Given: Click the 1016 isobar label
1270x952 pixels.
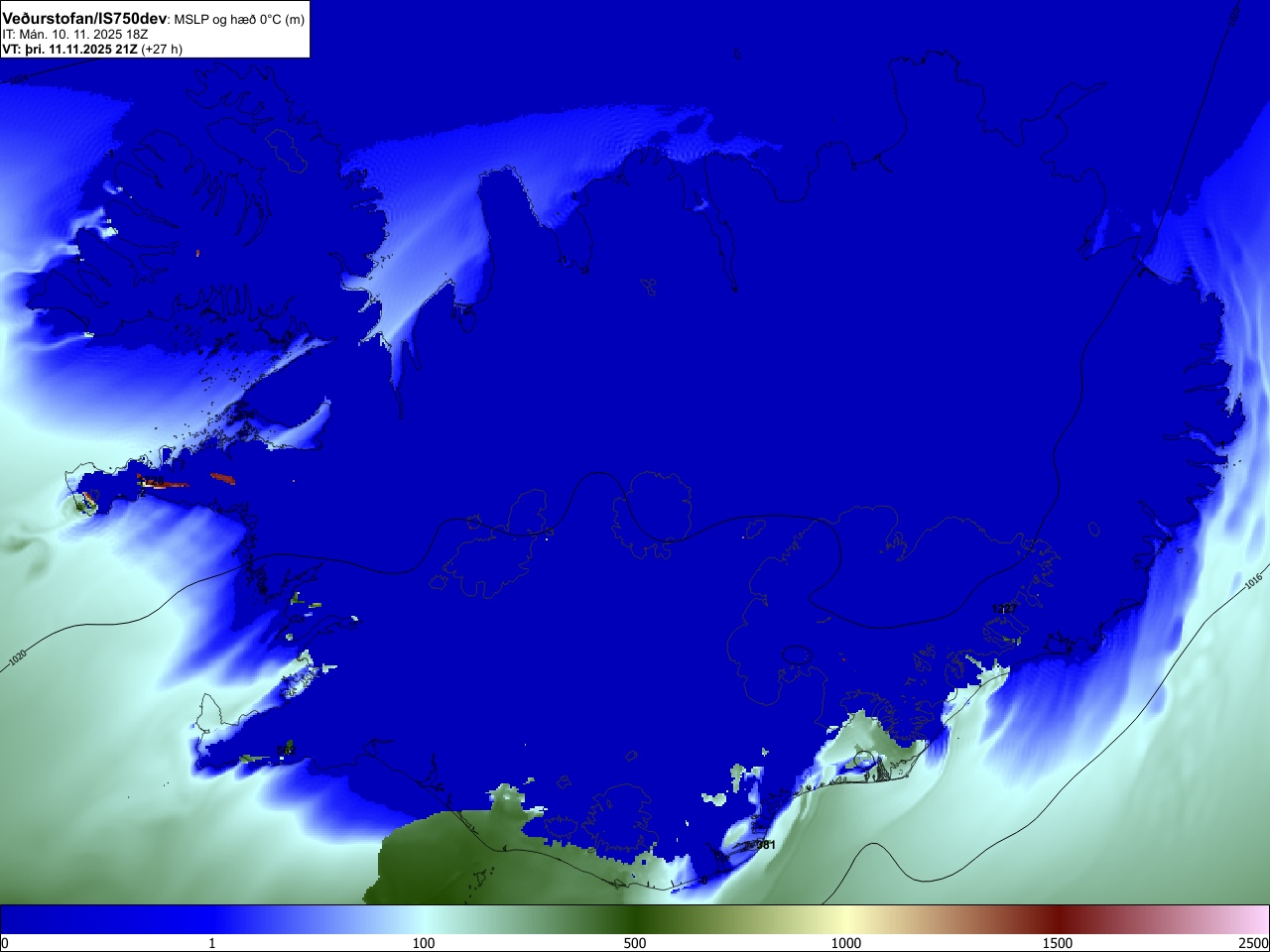Looking at the screenshot, I should 1254,580.
